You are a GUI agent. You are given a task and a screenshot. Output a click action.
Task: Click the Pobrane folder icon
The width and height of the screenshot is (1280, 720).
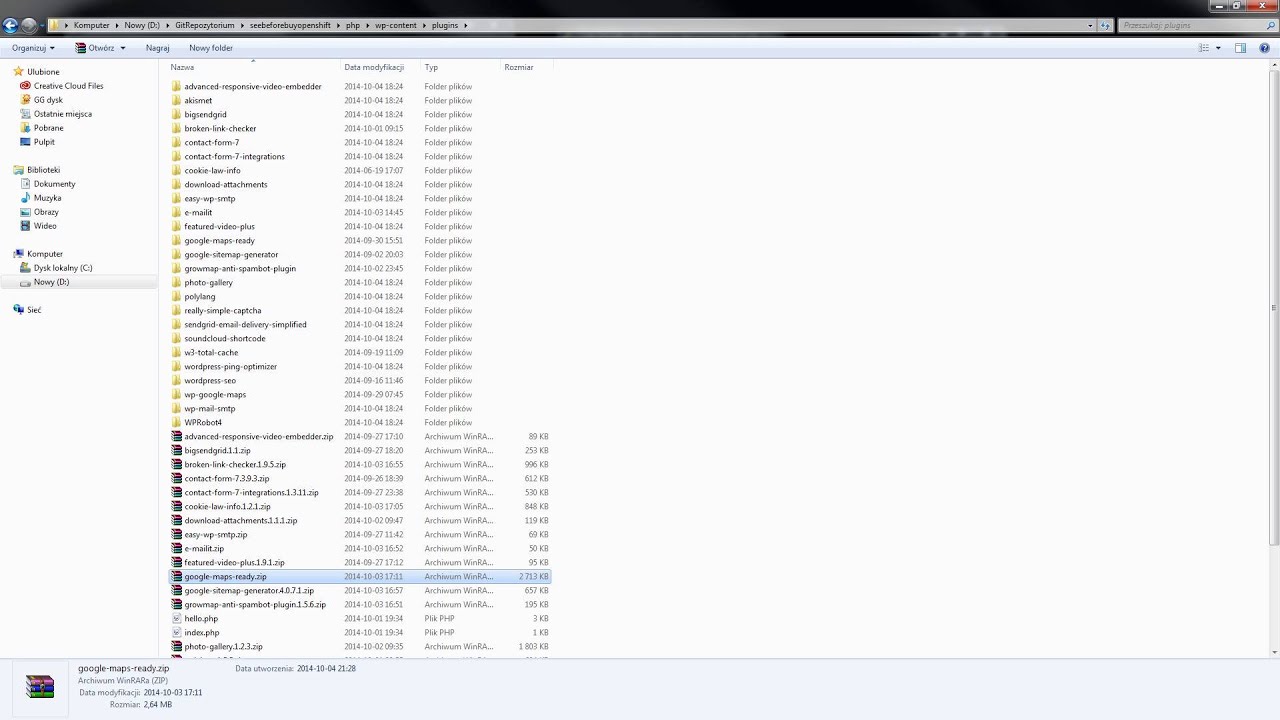click(x=26, y=128)
